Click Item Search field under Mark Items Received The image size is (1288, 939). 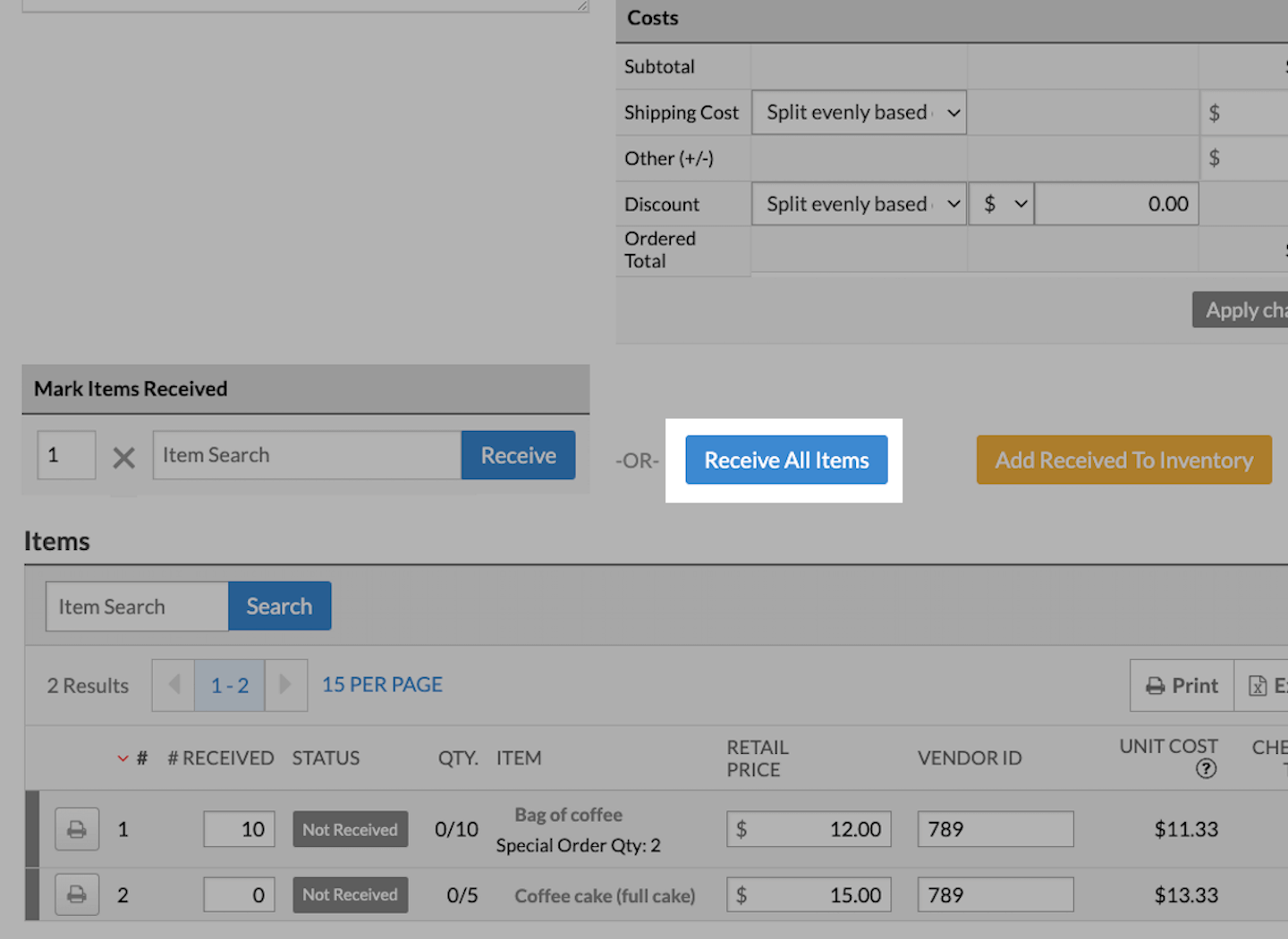tap(307, 455)
